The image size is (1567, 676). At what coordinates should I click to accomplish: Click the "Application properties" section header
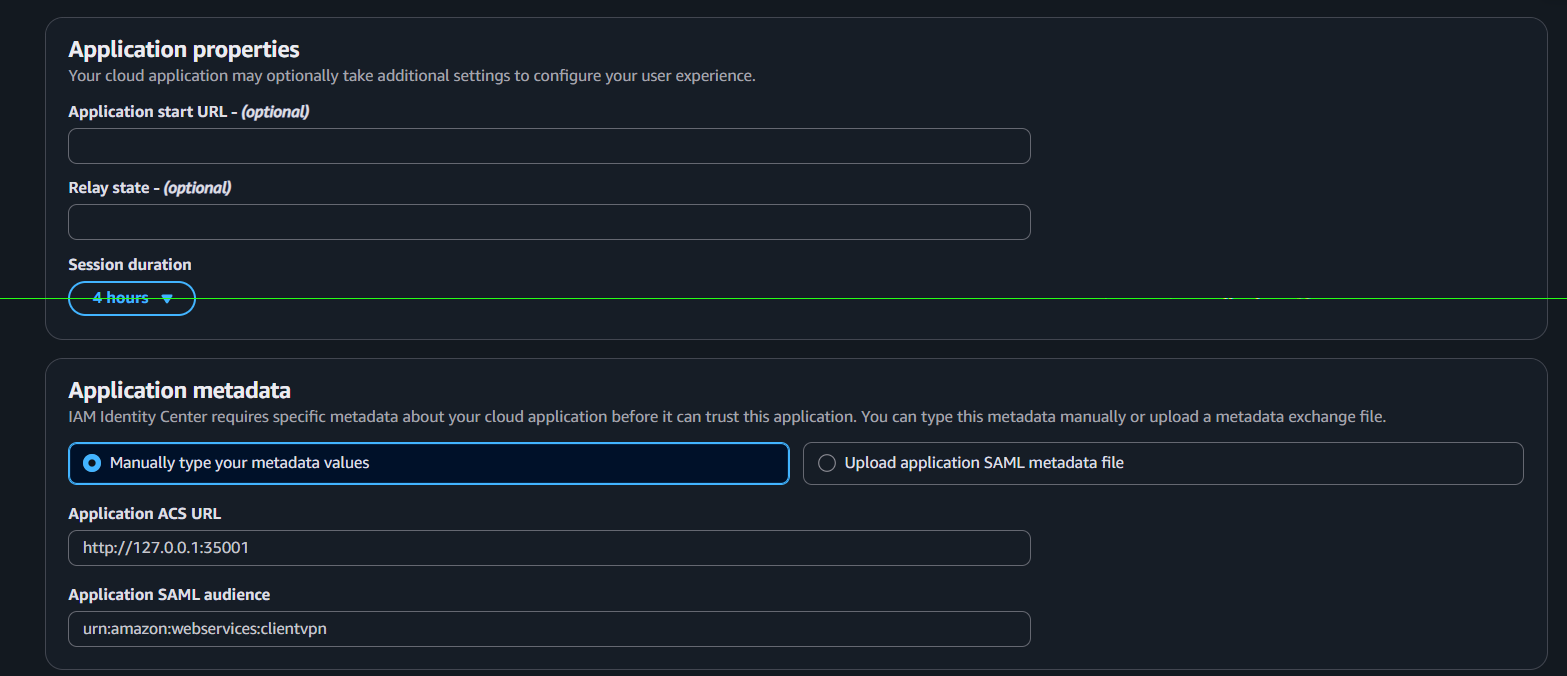183,48
